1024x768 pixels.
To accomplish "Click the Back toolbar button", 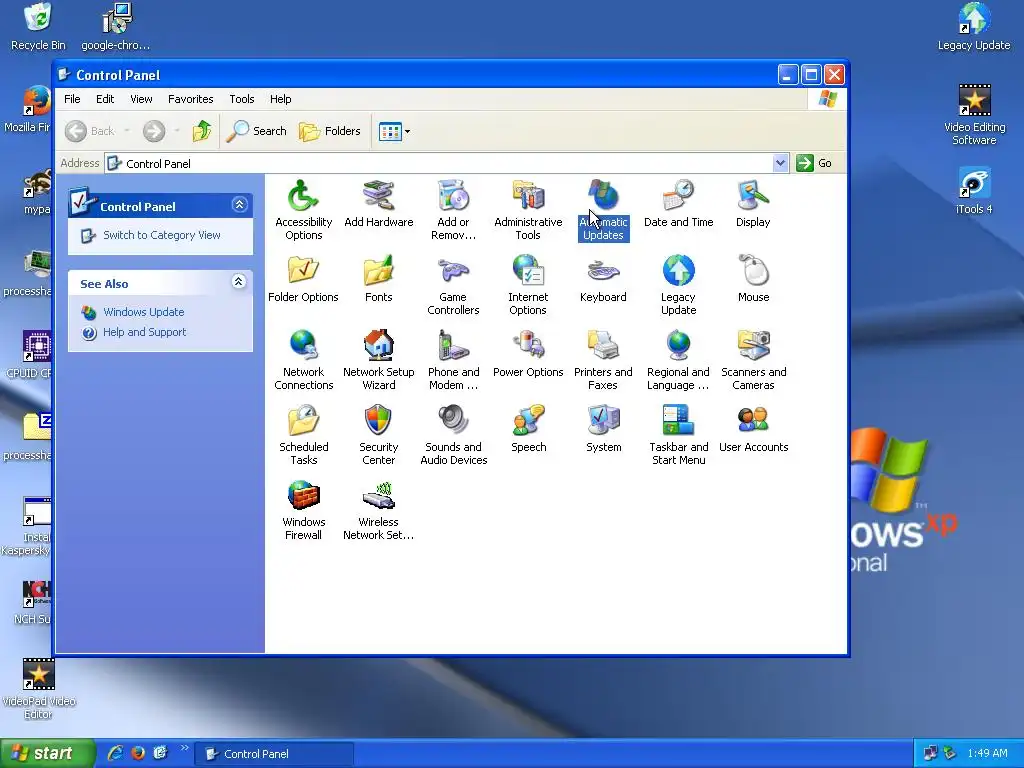I will (90, 131).
